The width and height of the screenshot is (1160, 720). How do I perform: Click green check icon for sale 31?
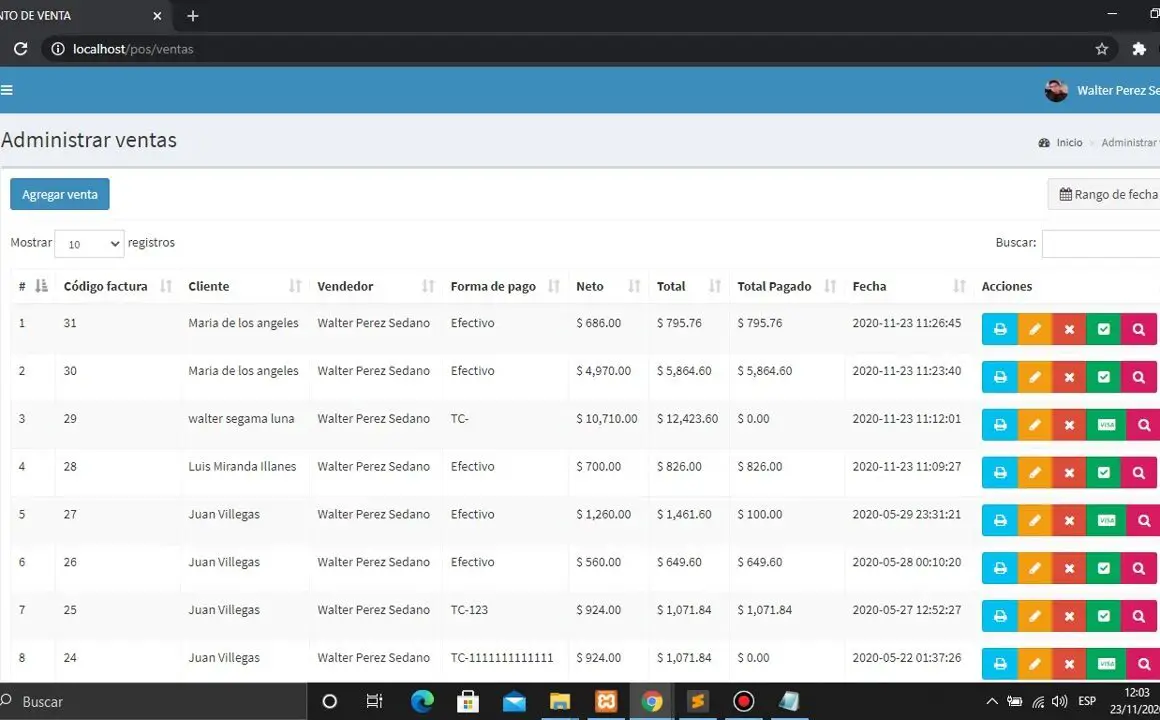[1103, 329]
